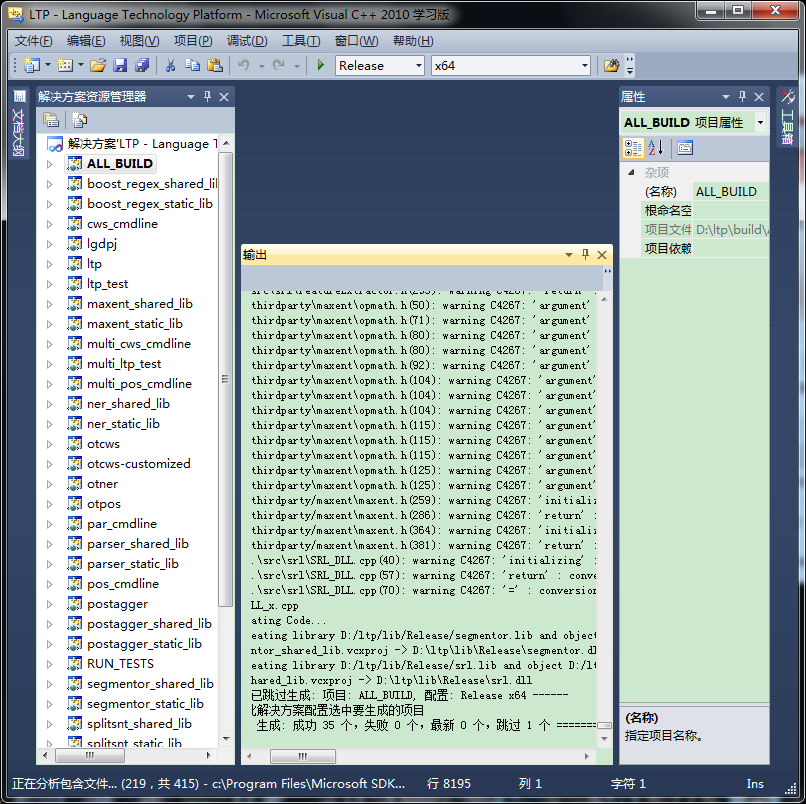Click the 项目文件 property row
The height and width of the screenshot is (804, 806).
tap(703, 230)
